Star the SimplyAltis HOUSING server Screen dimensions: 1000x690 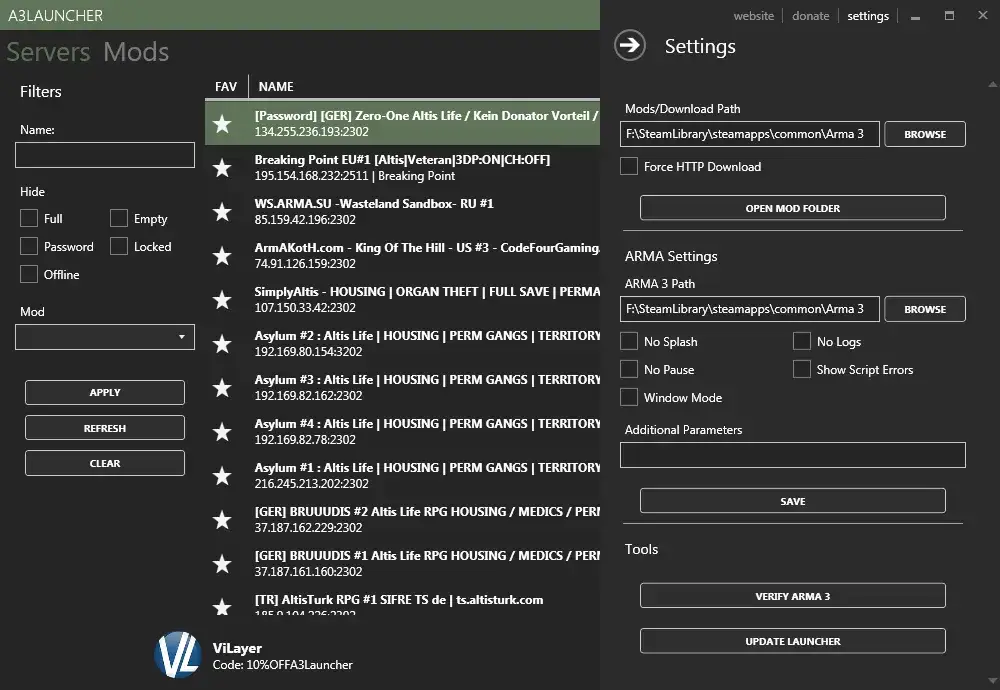click(x=222, y=300)
